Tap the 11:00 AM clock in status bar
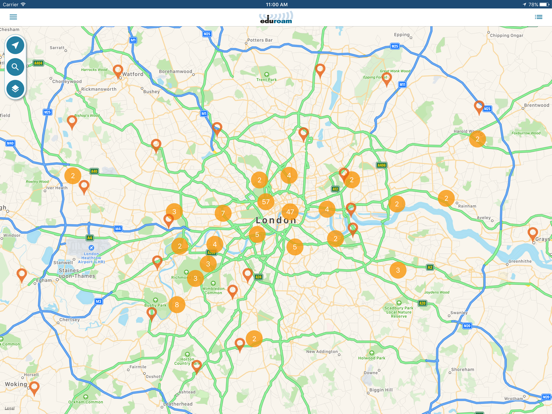The image size is (552, 414). (x=276, y=4)
